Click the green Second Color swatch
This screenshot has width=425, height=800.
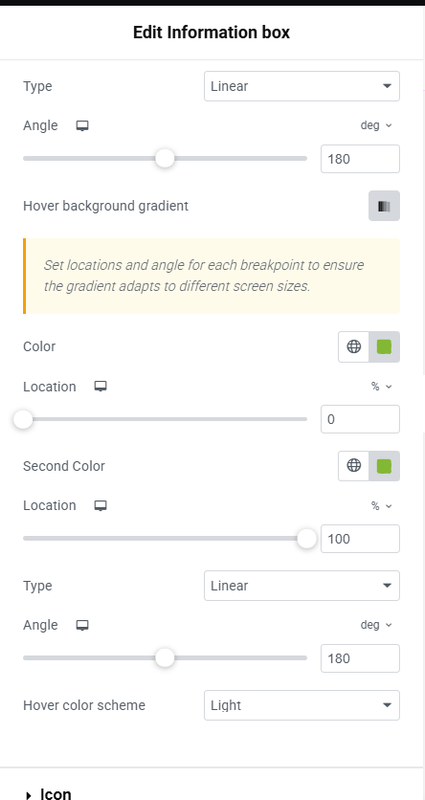tap(384, 466)
